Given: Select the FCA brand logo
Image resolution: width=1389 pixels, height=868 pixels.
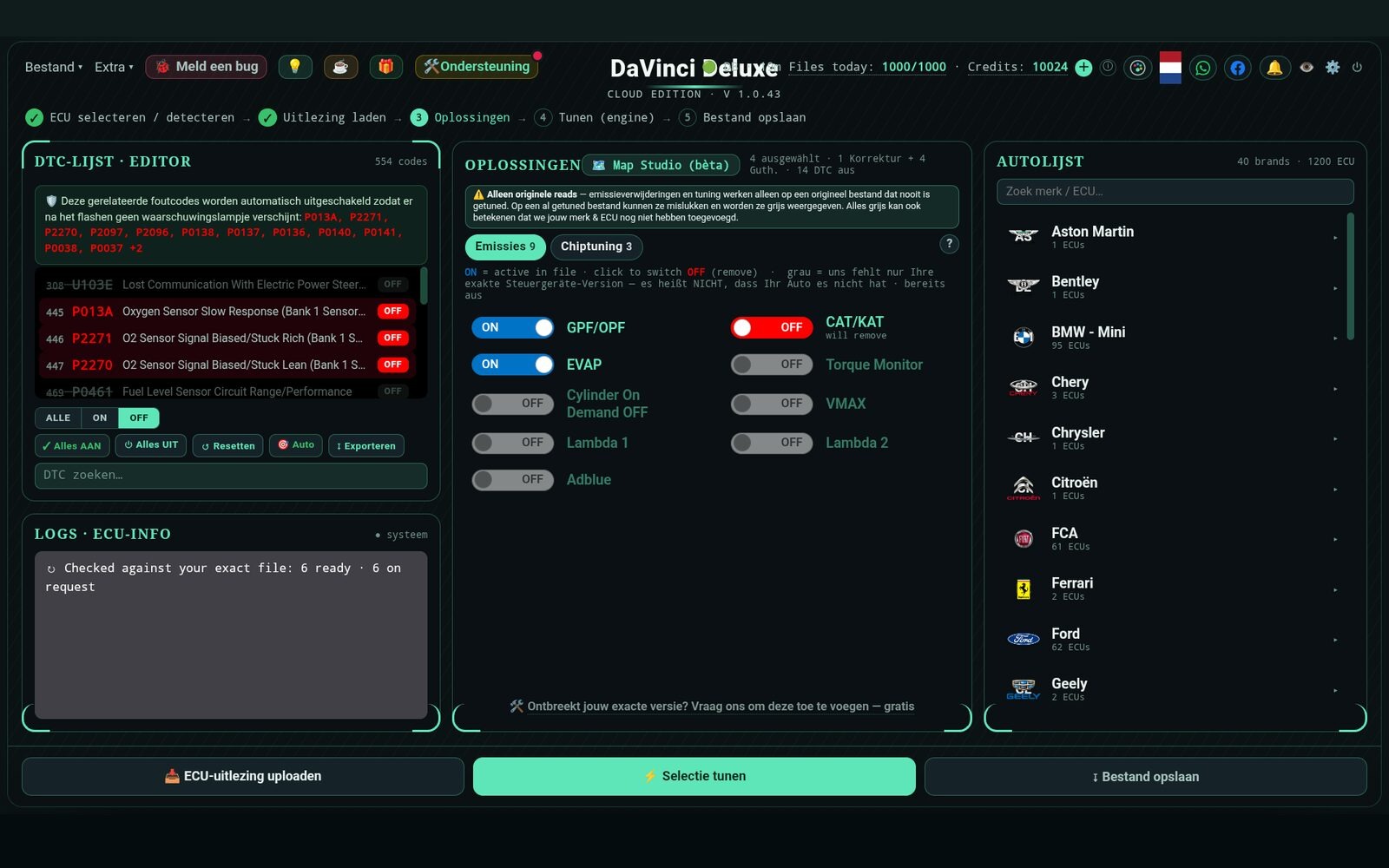Looking at the screenshot, I should 1024,538.
